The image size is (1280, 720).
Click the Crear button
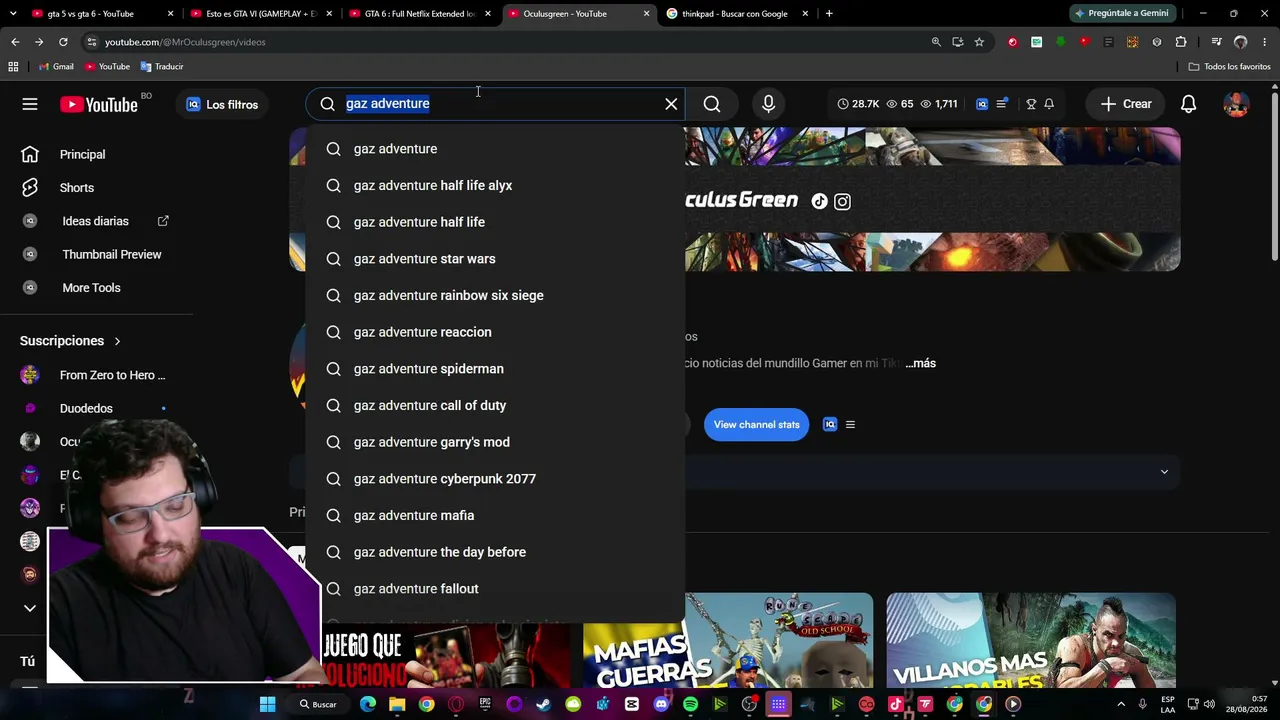pyautogui.click(x=1126, y=104)
